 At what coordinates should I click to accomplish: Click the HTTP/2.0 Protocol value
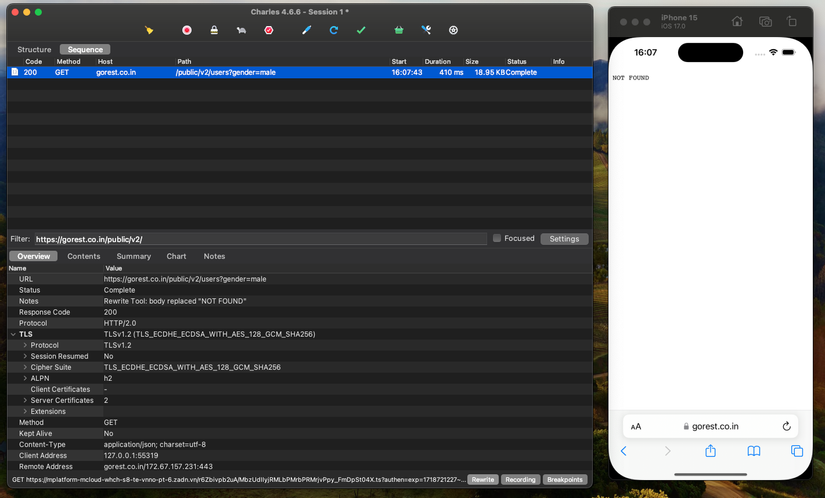click(119, 323)
